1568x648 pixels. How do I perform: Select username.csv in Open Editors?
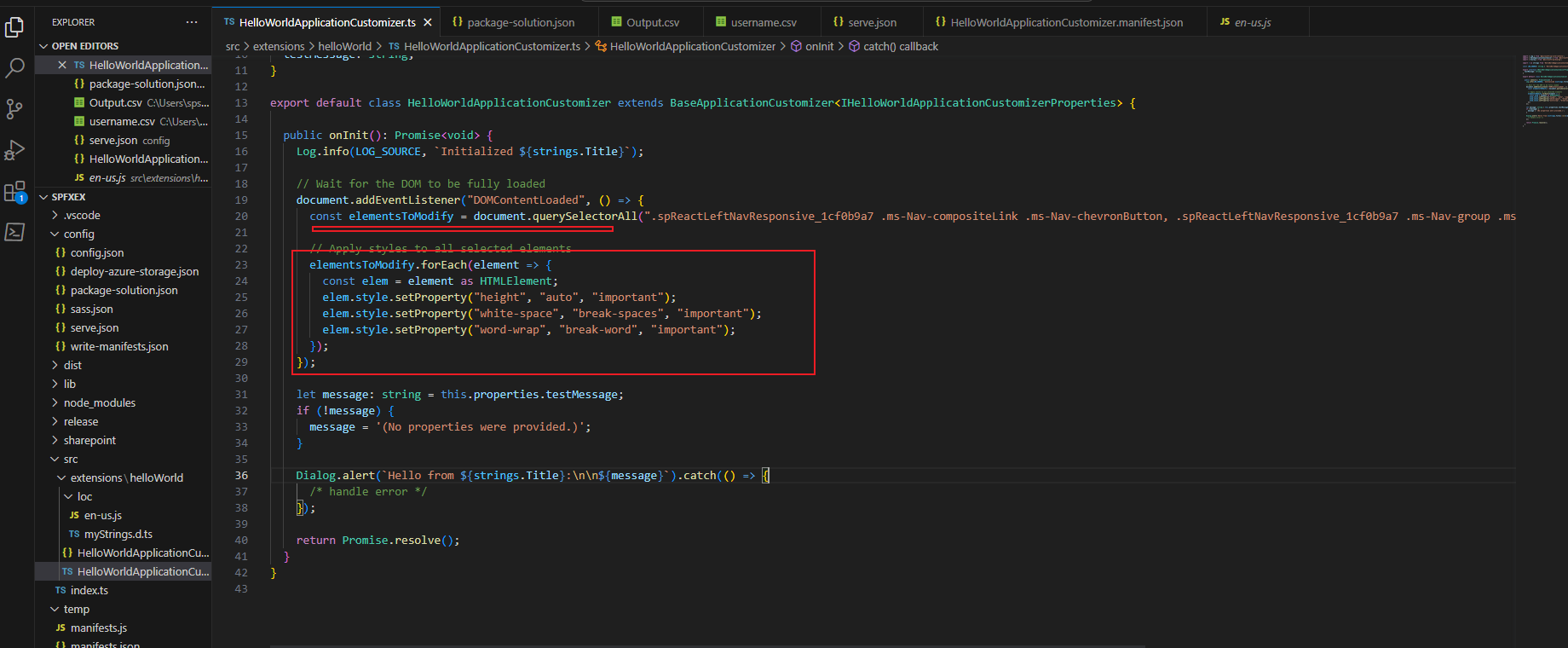tap(123, 122)
